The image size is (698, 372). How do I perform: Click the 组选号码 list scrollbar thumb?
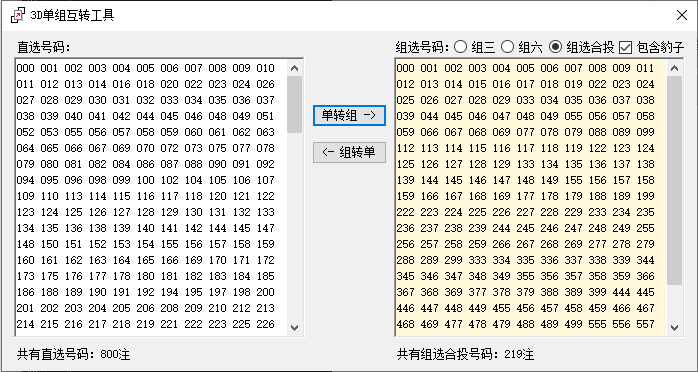click(674, 180)
